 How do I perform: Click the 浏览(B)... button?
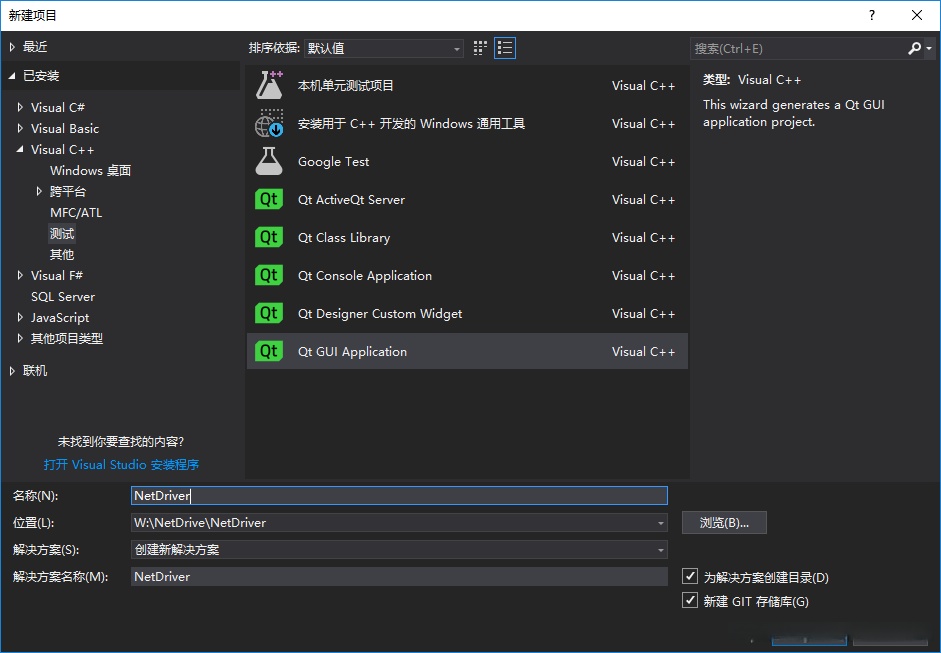tap(724, 523)
